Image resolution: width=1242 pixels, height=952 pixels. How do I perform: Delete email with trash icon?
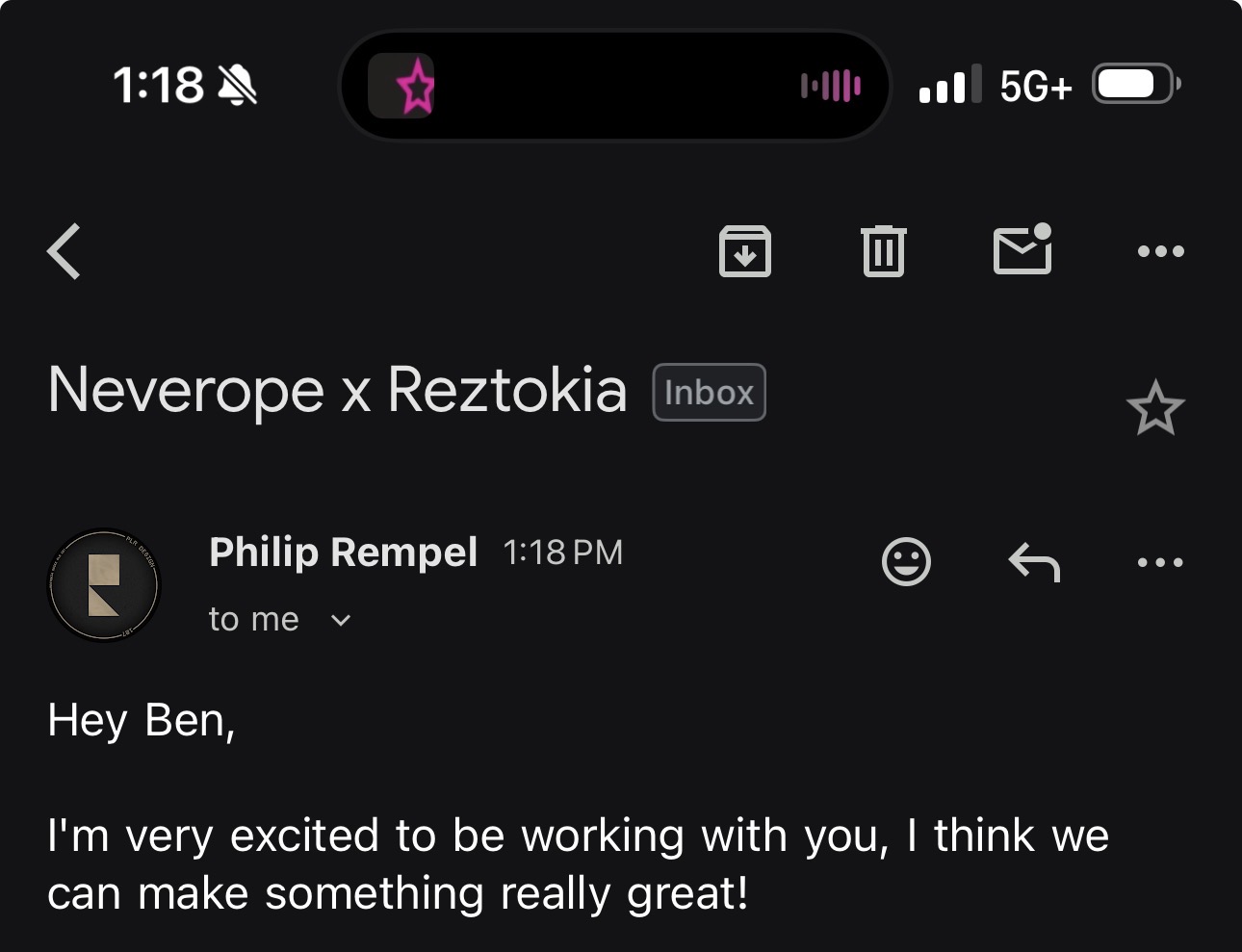(883, 251)
